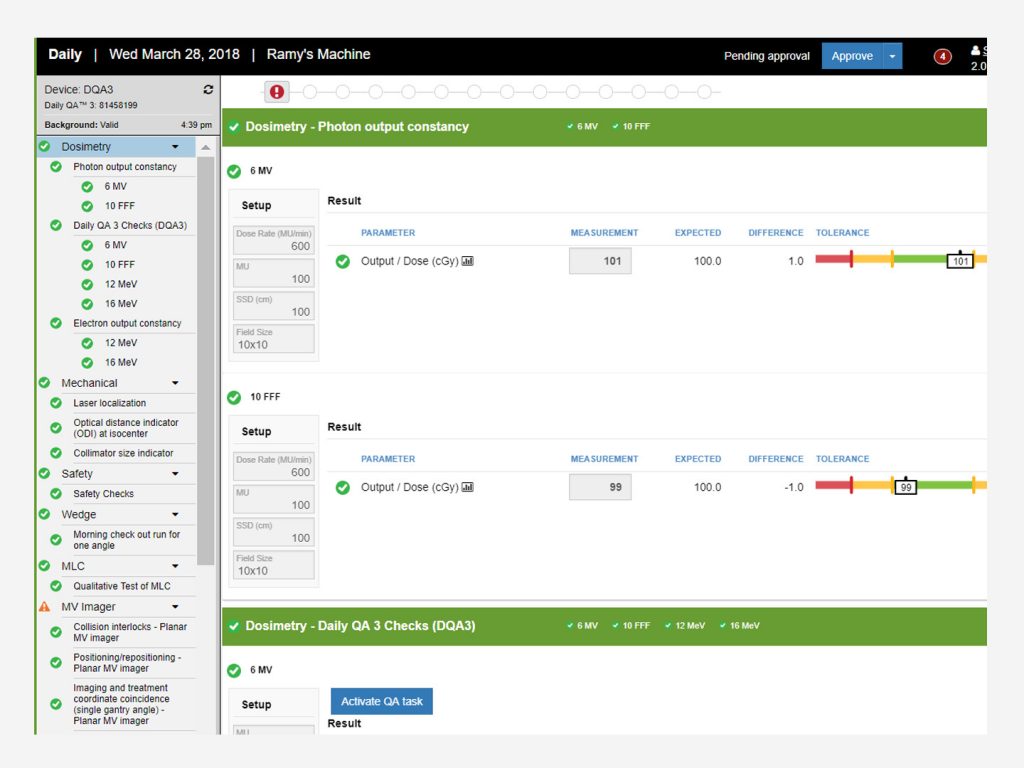Open the red notification badge showing 4
This screenshot has width=1024, height=768.
coord(942,57)
